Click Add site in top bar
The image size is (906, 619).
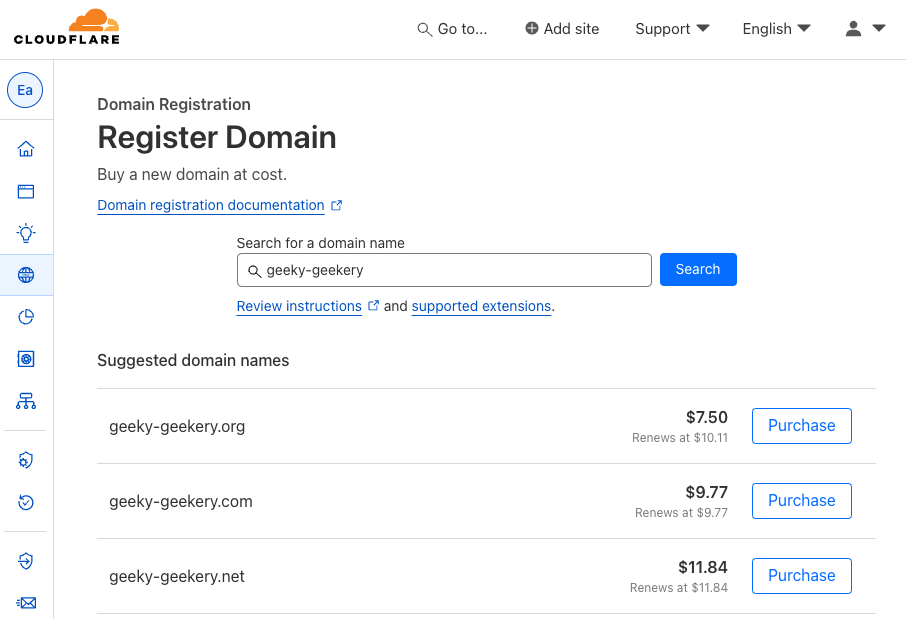point(562,29)
